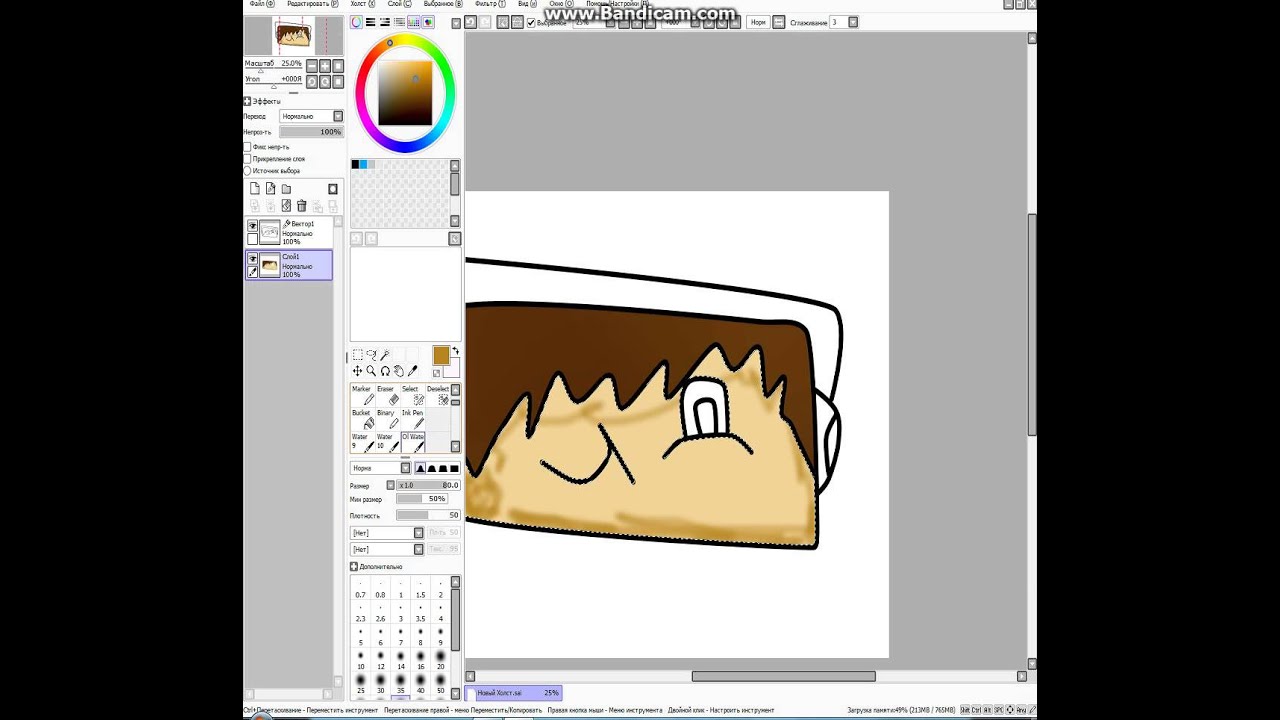1280x720 pixels.
Task: Switch to Новый Холст.sai document tab
Action: [x=514, y=693]
